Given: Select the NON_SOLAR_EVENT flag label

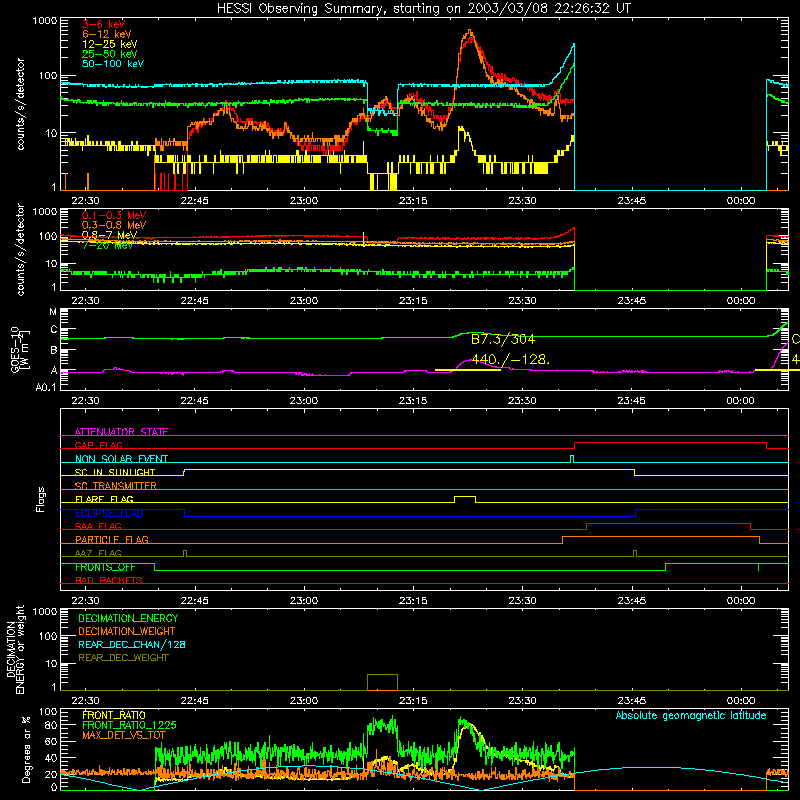Looking at the screenshot, I should click(121, 459).
